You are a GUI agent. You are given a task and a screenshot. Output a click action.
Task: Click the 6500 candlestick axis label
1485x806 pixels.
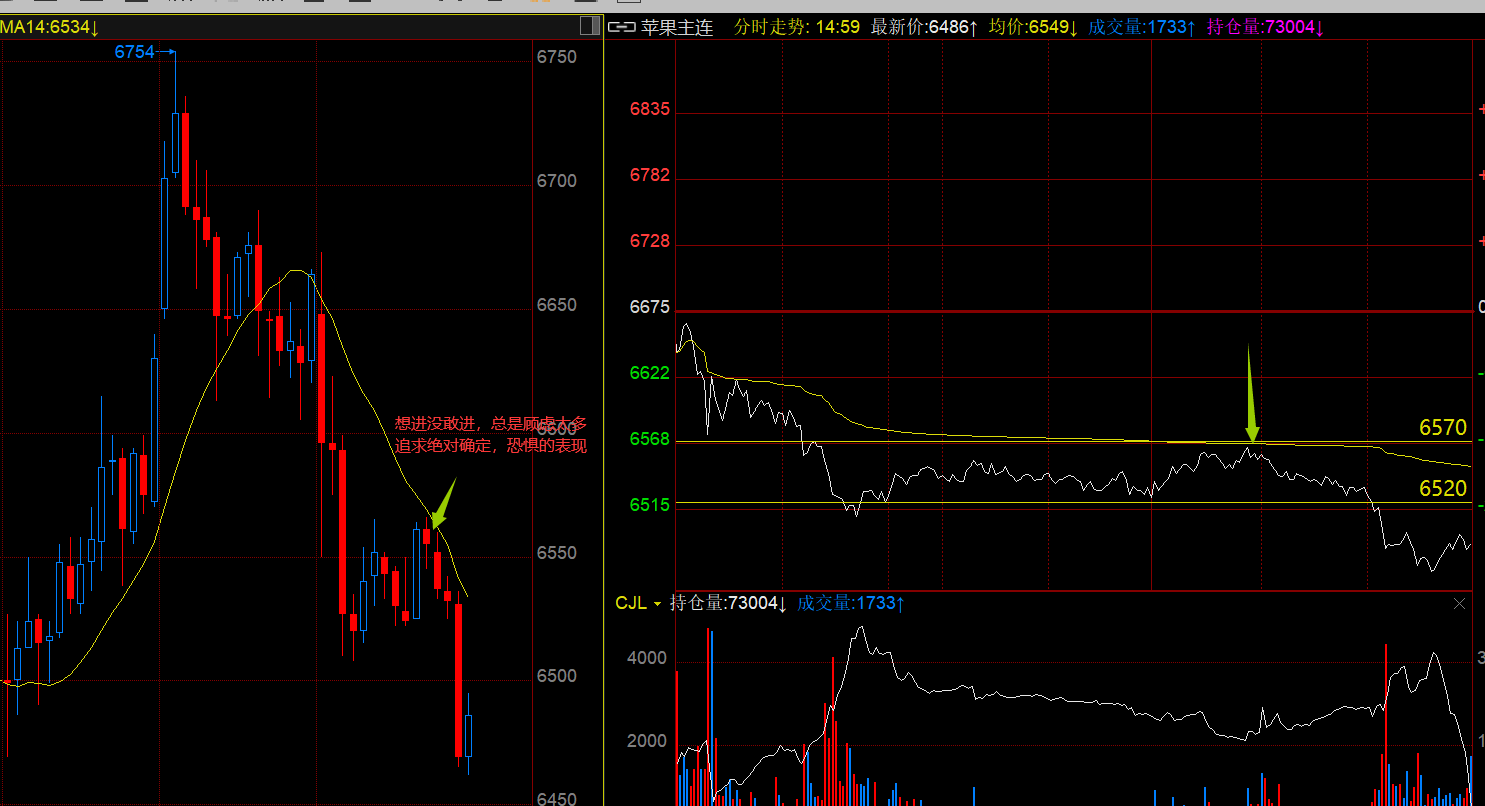[557, 676]
